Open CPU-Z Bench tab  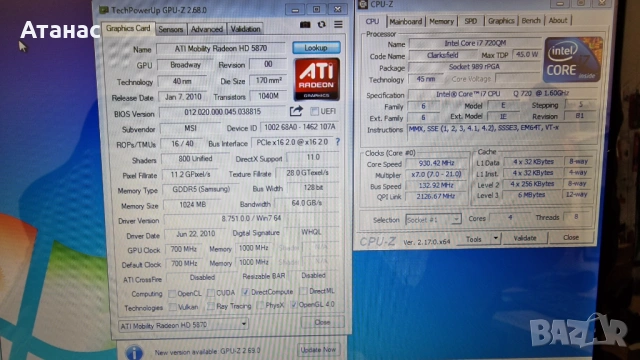pyautogui.click(x=531, y=20)
